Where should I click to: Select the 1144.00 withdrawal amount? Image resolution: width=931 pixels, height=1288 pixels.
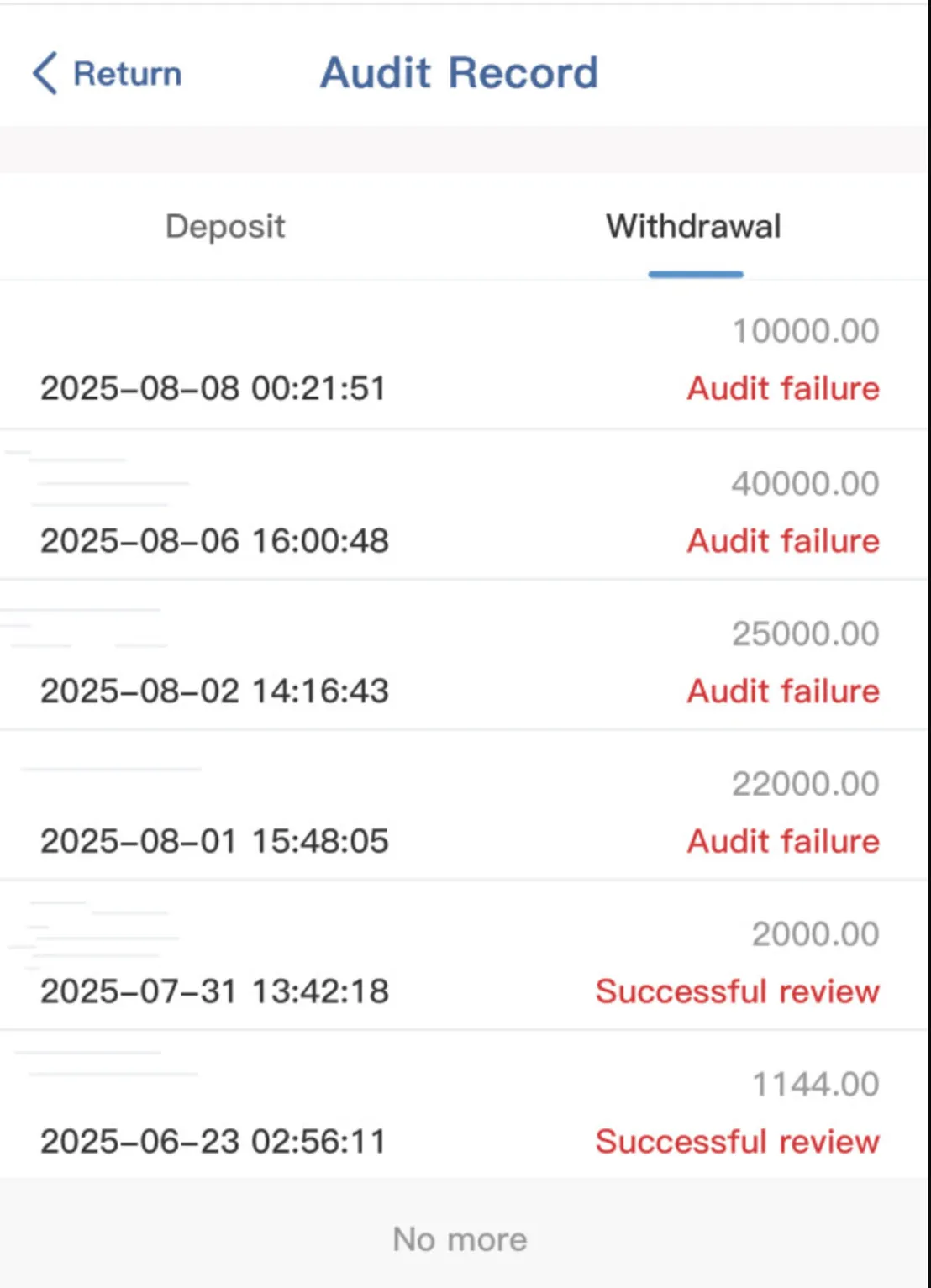click(815, 1085)
